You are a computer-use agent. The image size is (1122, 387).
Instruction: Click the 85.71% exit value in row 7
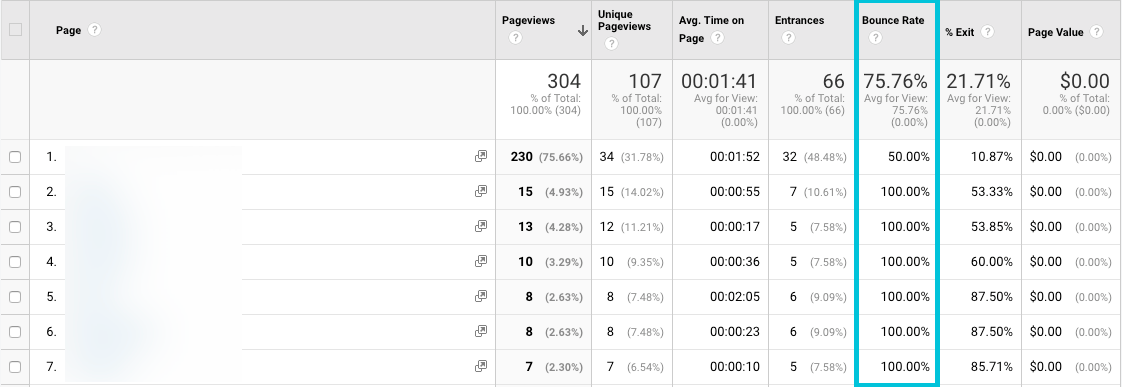click(x=992, y=367)
